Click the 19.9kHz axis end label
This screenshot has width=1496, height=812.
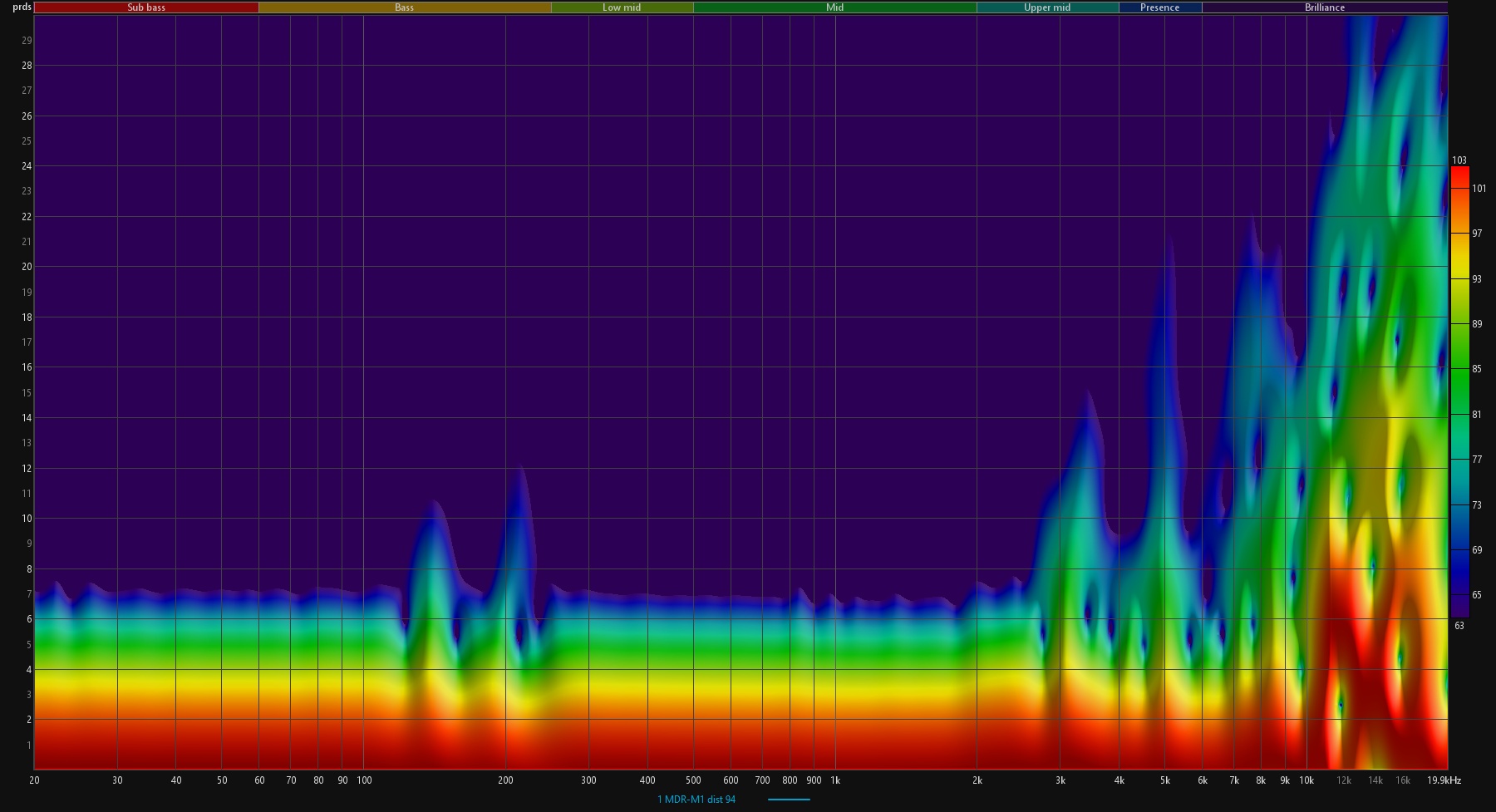[x=1444, y=780]
